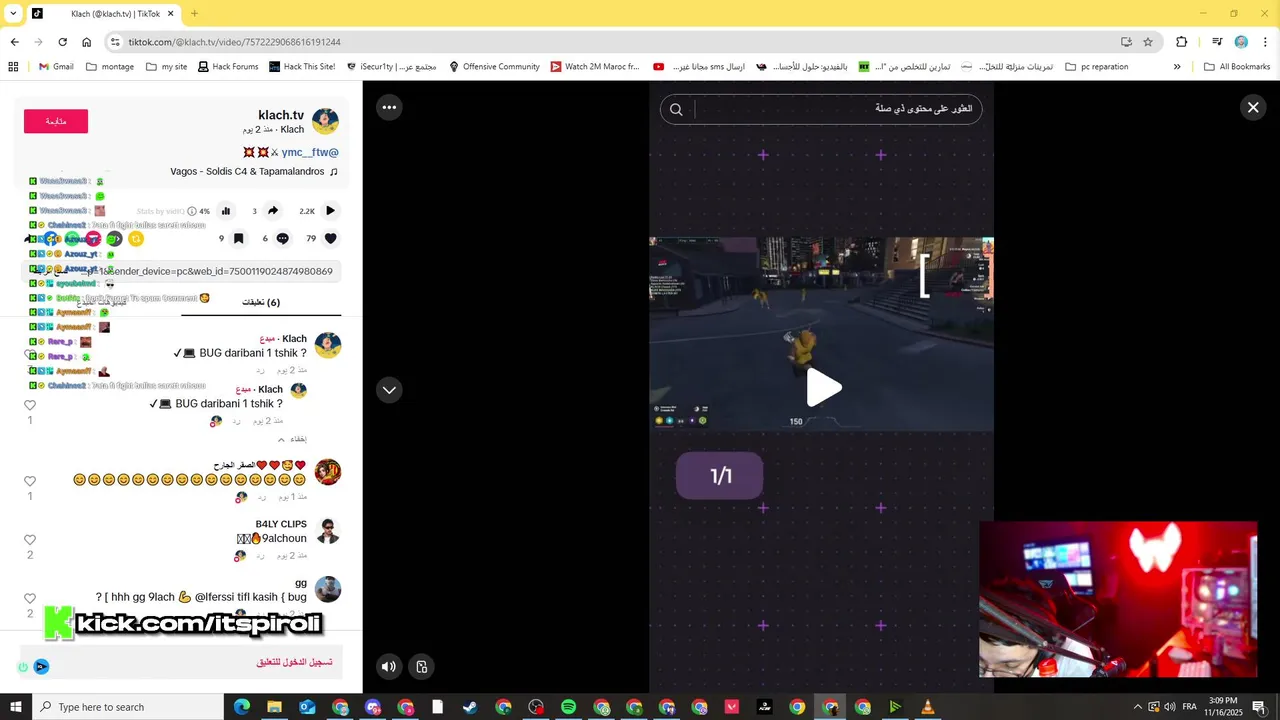Open the montage bookmarks folder
1280x720 pixels.
110,67
